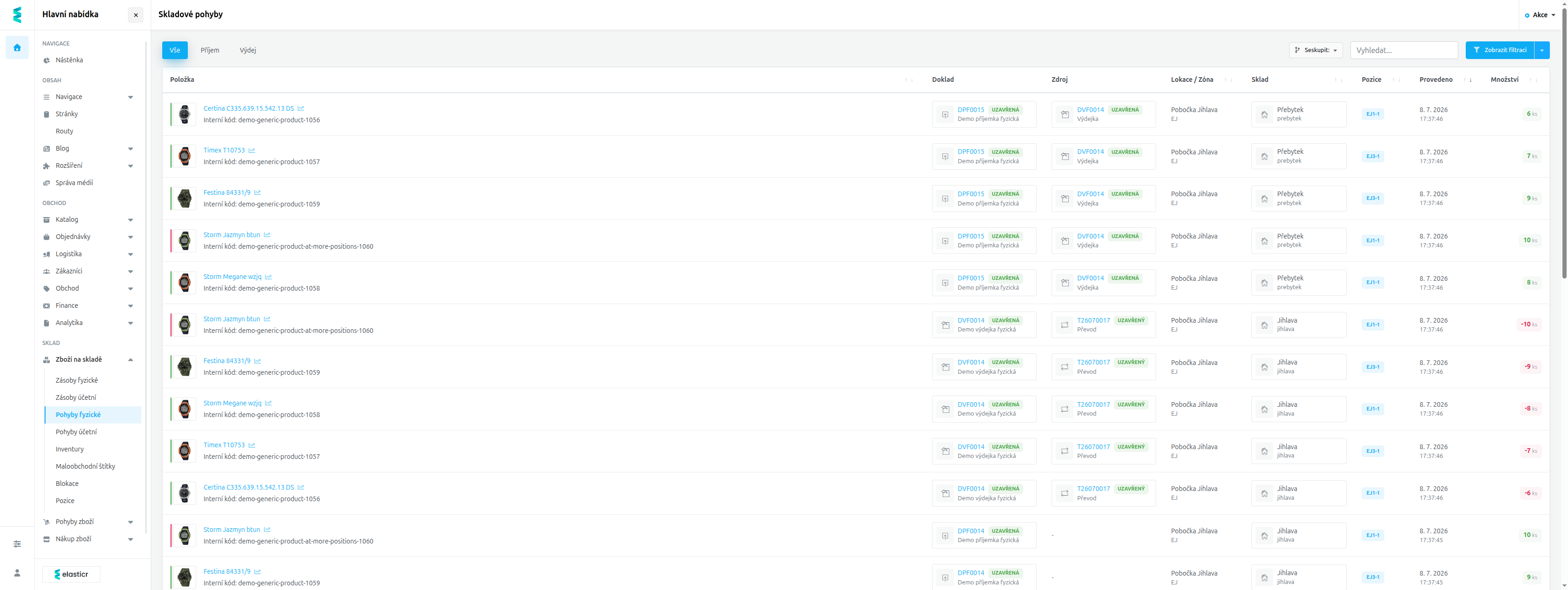Open the Seskupit grouping dropdown

pyautogui.click(x=1316, y=50)
